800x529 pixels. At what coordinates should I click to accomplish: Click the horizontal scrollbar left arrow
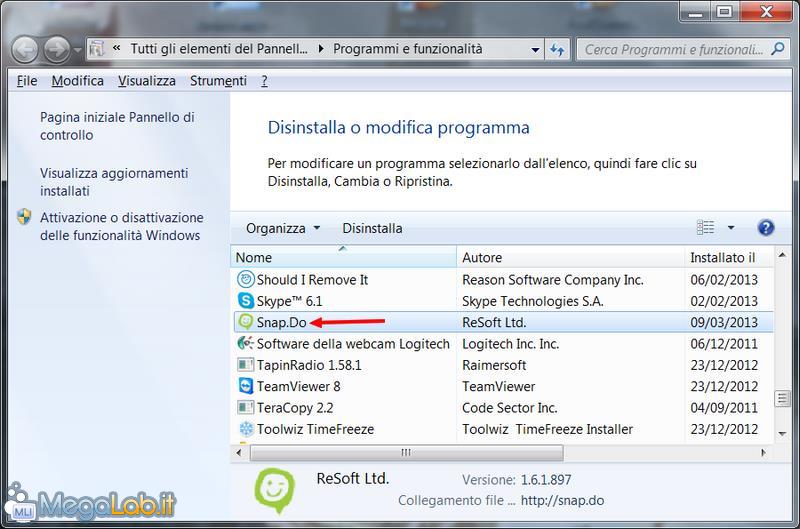click(239, 452)
